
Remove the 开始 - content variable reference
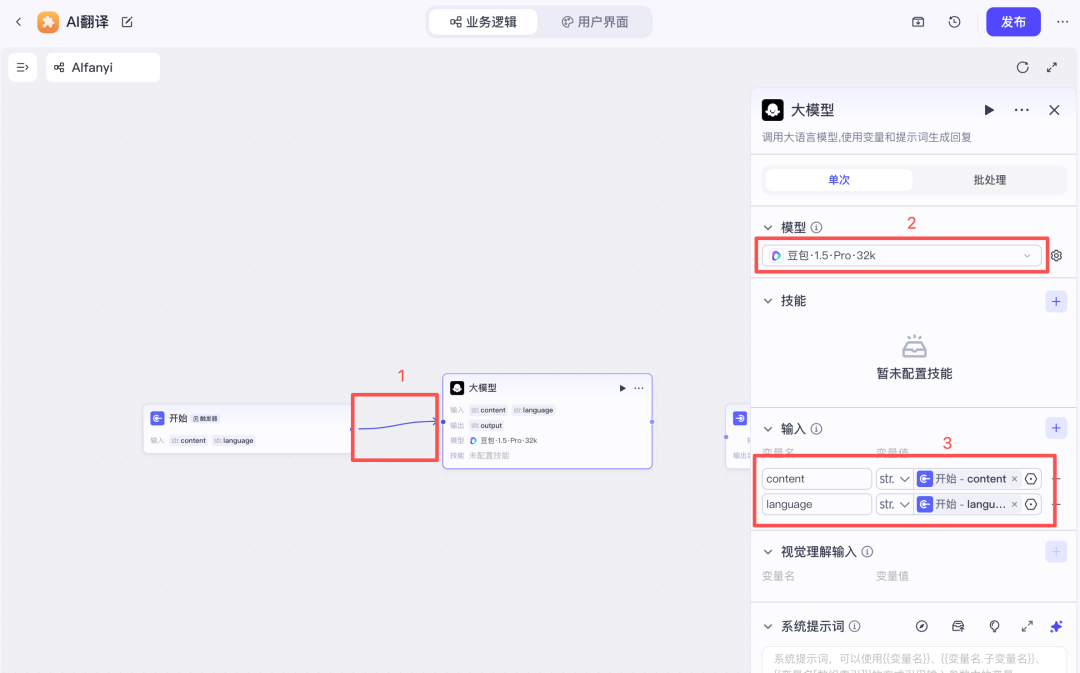click(1014, 479)
